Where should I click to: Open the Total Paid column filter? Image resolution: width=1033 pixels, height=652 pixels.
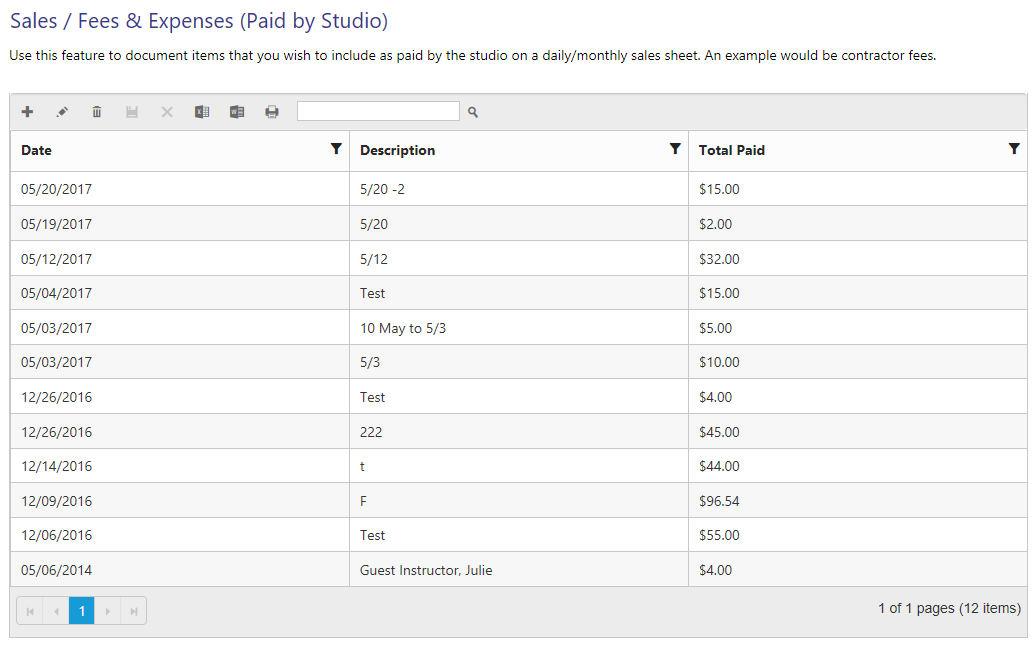[1014, 149]
